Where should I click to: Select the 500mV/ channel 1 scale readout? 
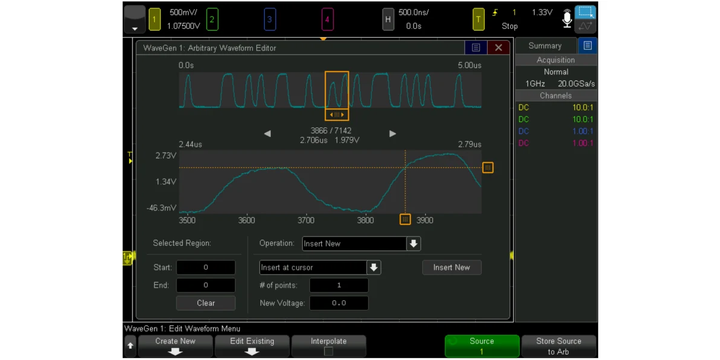click(183, 12)
